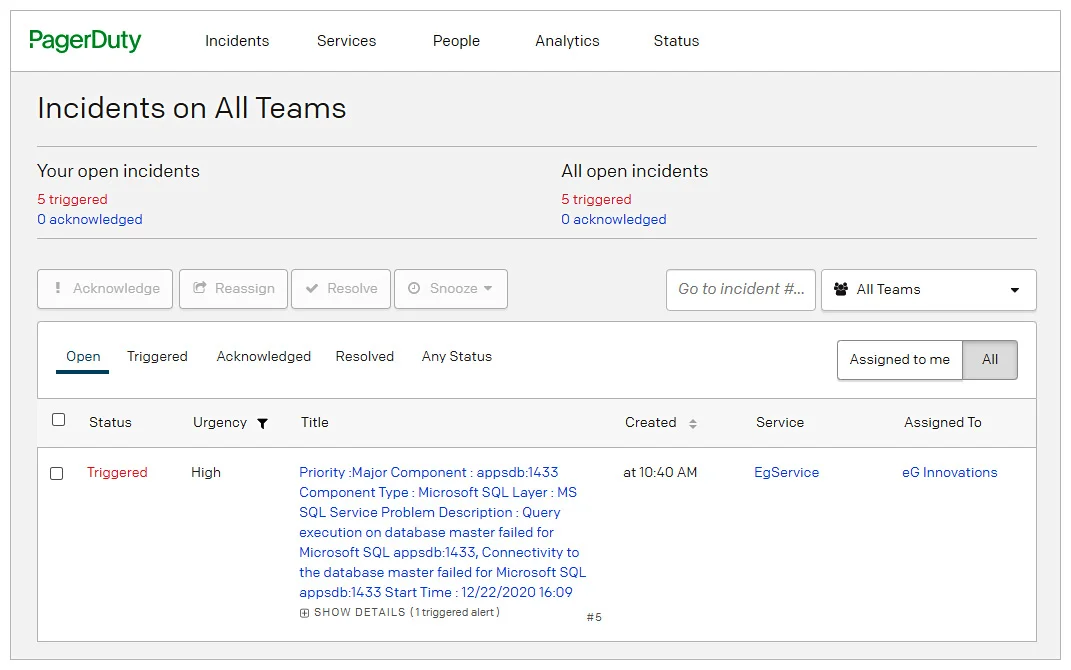
Task: Focus the Go to incident # field
Action: pos(741,290)
